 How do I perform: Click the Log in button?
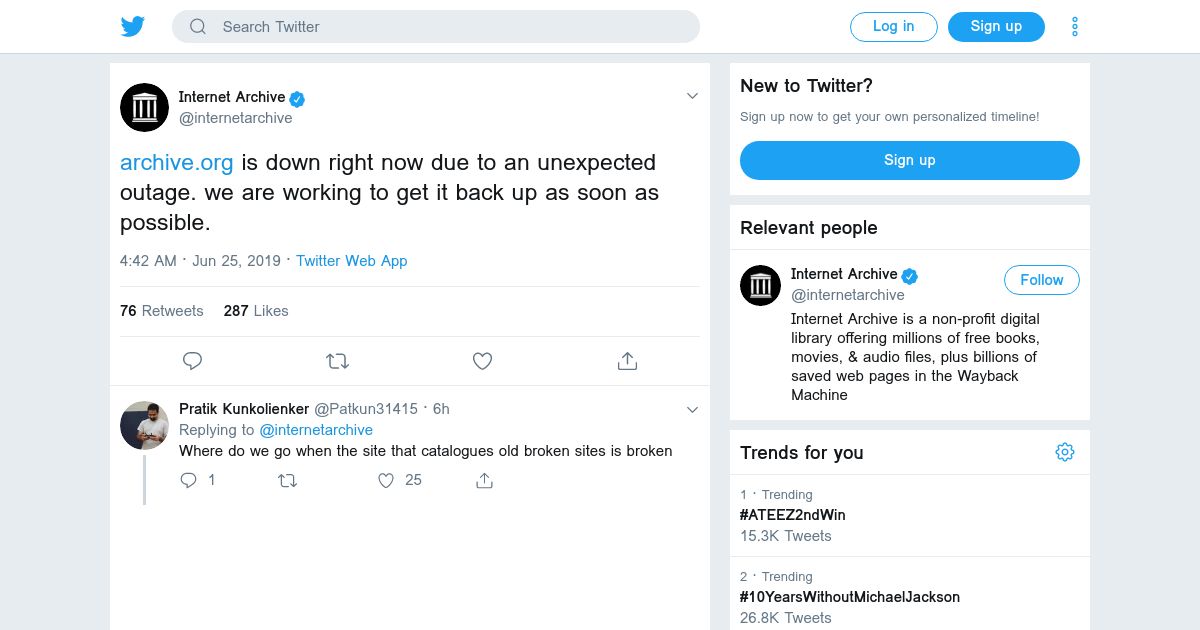click(x=893, y=27)
